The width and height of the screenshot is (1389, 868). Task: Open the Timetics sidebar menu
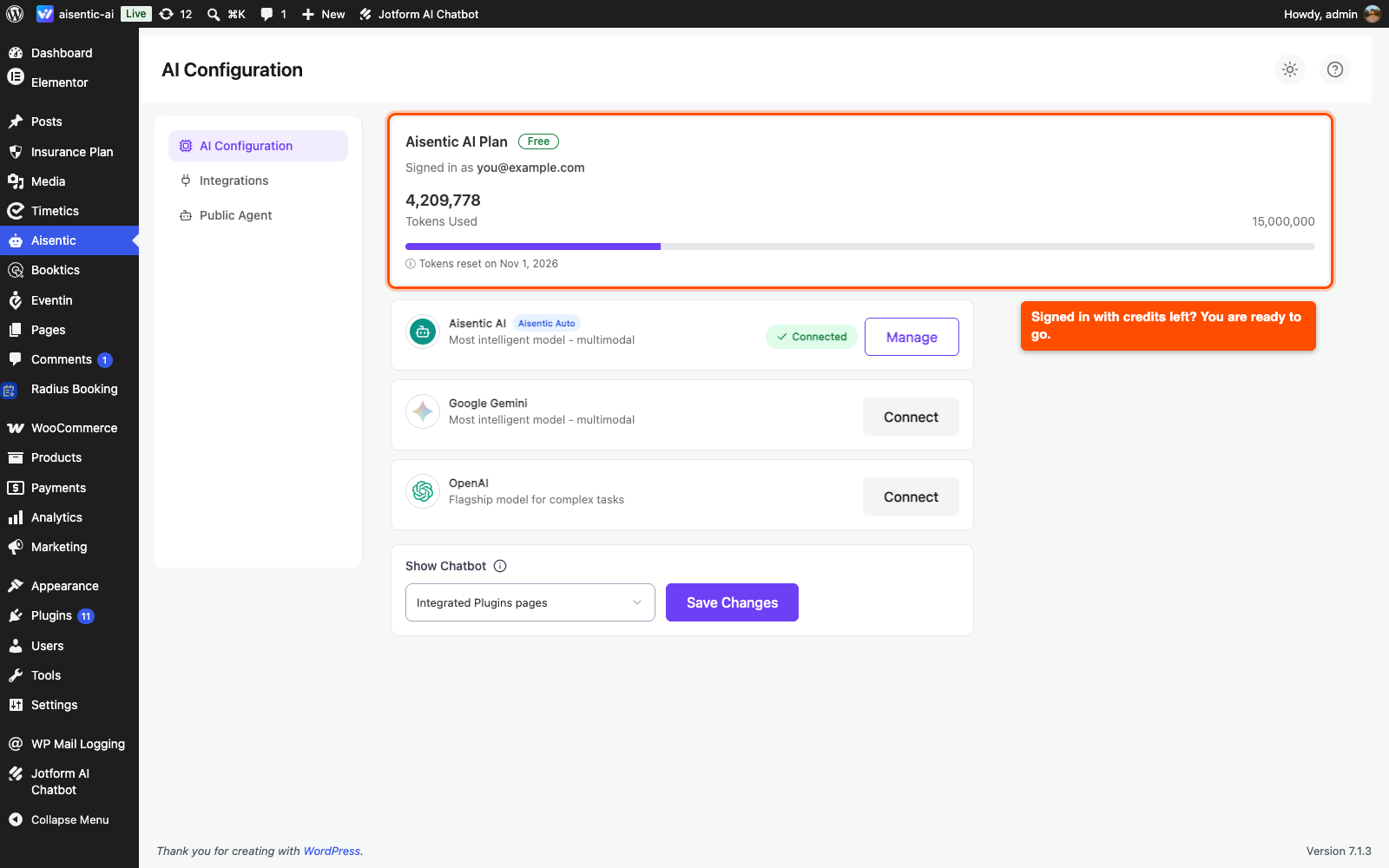click(69, 211)
